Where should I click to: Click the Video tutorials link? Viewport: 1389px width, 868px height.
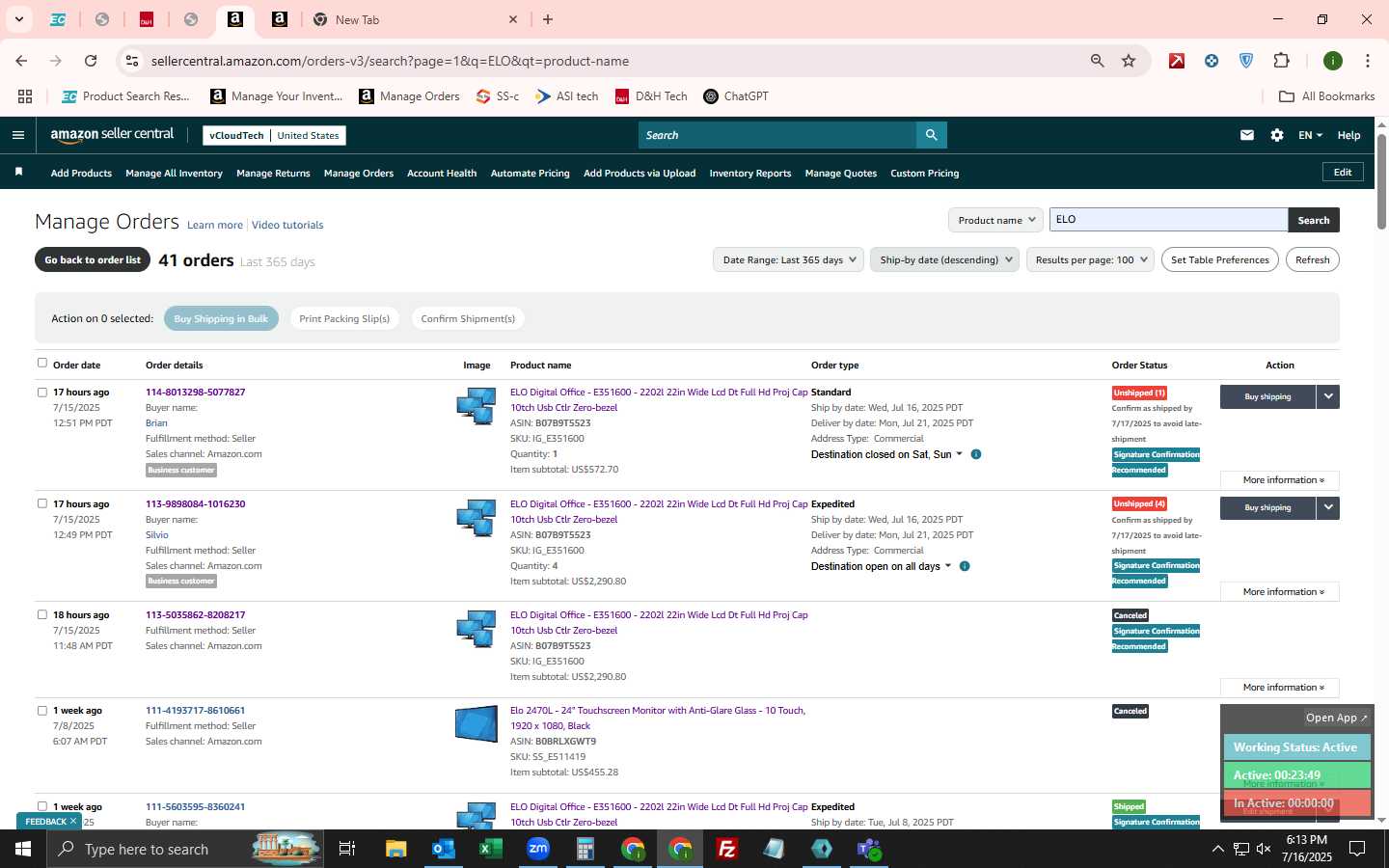[287, 225]
